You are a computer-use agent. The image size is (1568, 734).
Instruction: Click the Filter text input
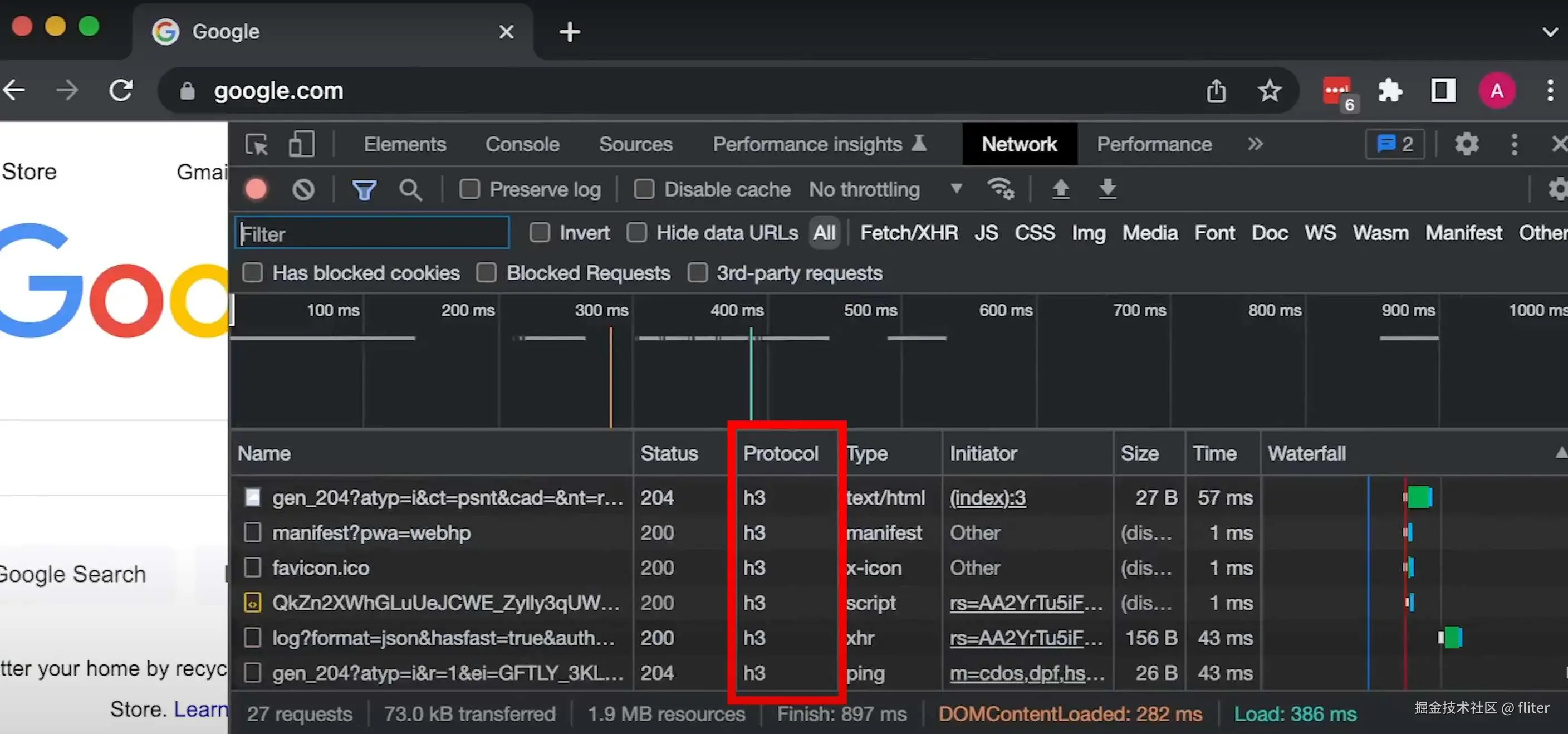[x=372, y=233]
